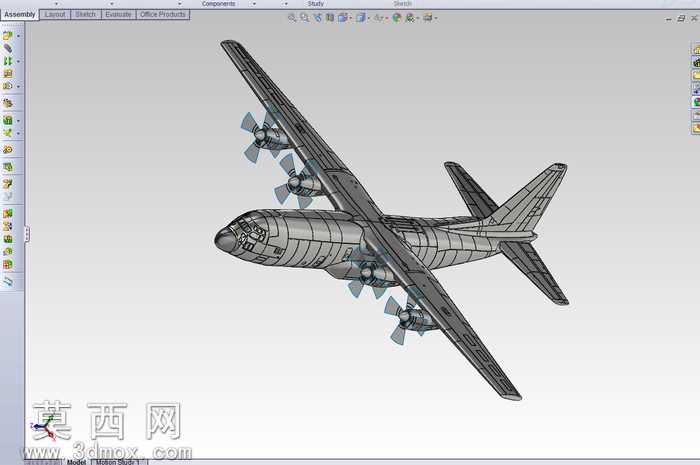Click the Previous View icon
This screenshot has width=700, height=465.
click(317, 18)
